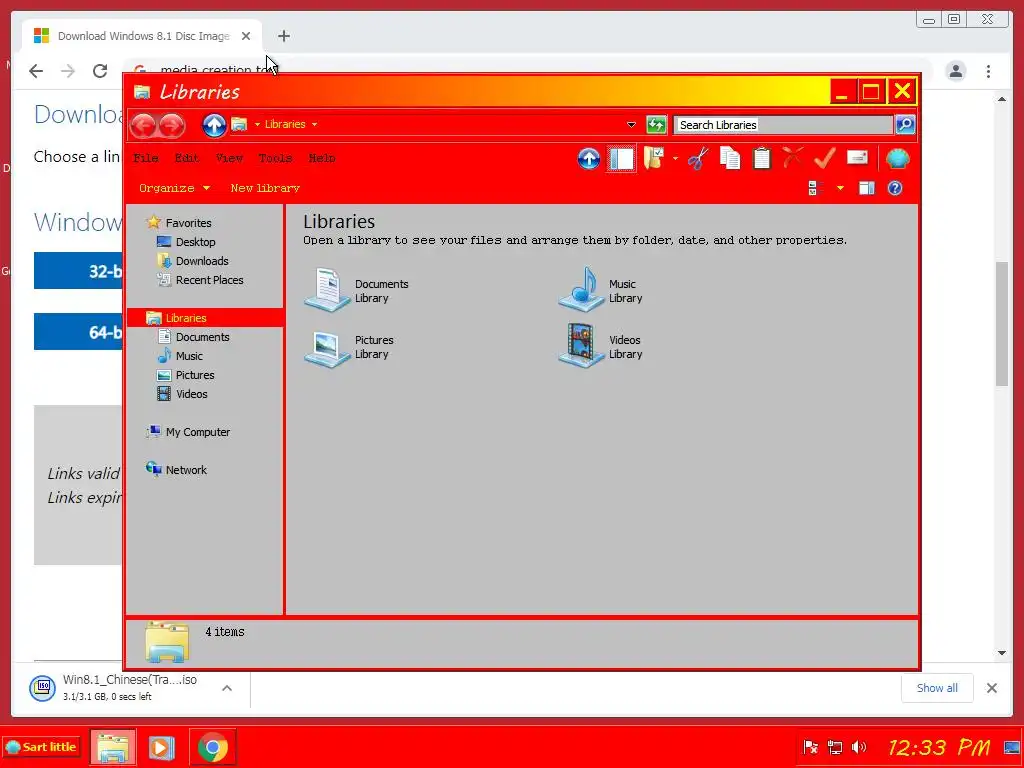Image resolution: width=1024 pixels, height=768 pixels.
Task: Toggle the preview pane button
Action: tap(867, 188)
